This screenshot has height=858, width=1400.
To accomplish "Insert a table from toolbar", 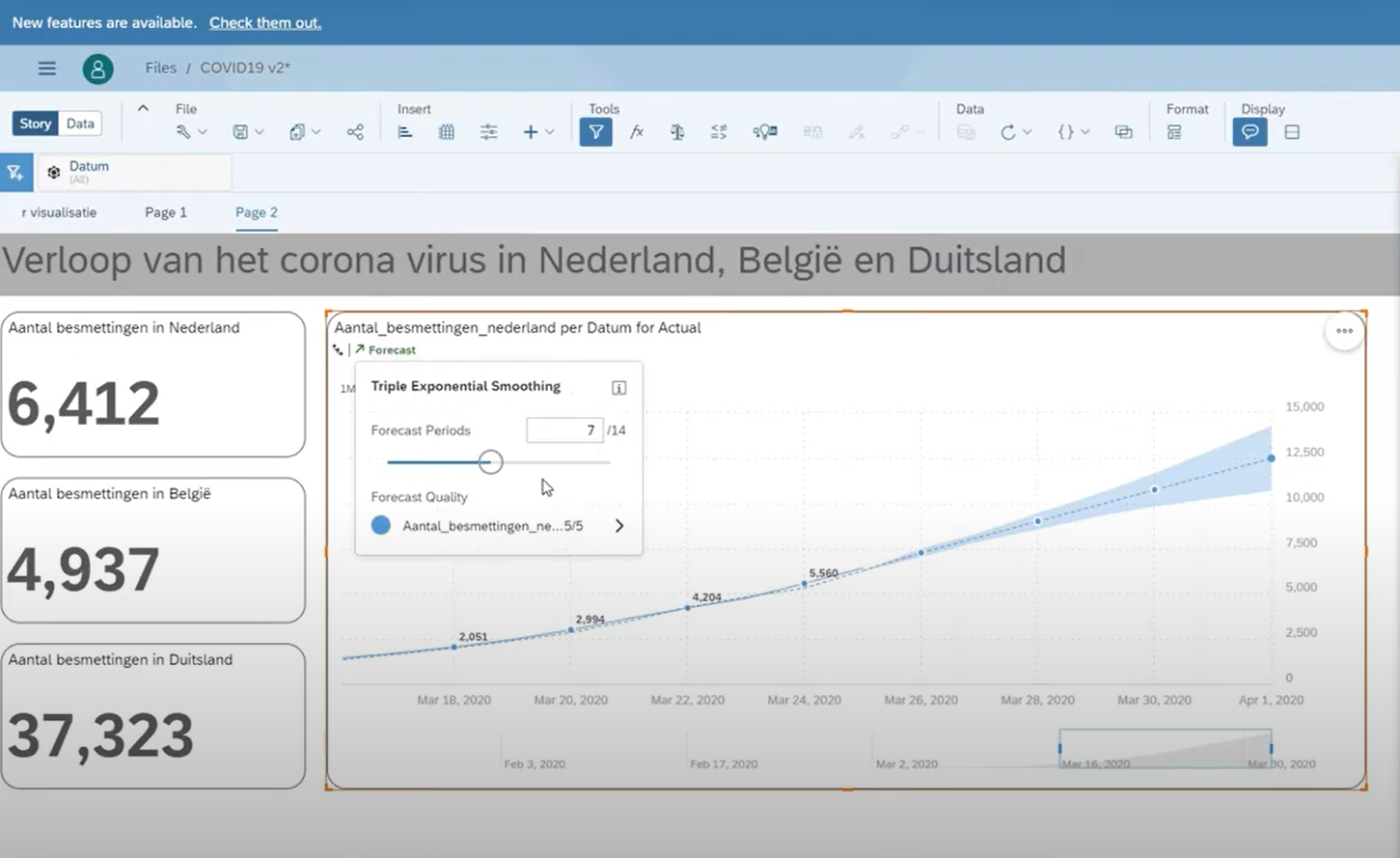I will [447, 132].
